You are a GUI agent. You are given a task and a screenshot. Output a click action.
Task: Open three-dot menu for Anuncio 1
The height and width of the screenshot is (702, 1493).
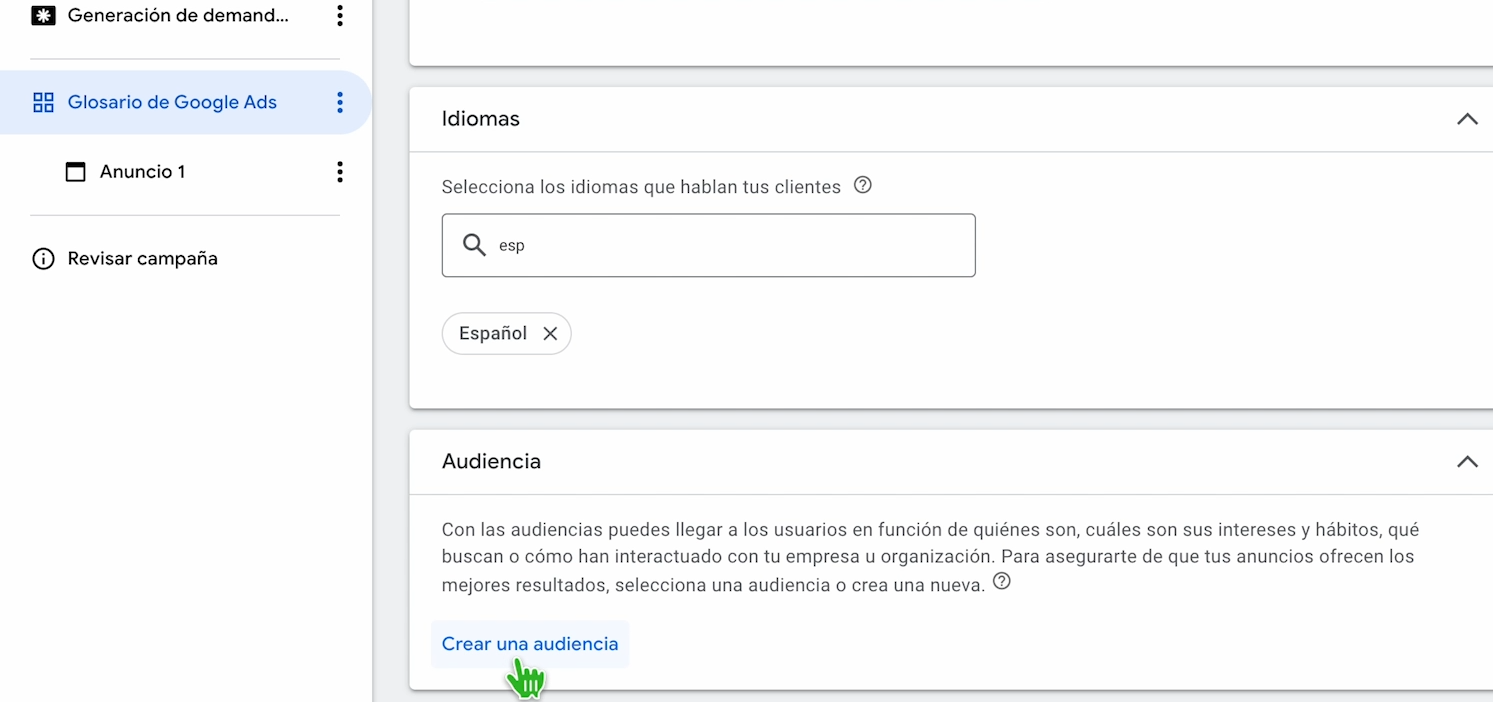tap(340, 172)
